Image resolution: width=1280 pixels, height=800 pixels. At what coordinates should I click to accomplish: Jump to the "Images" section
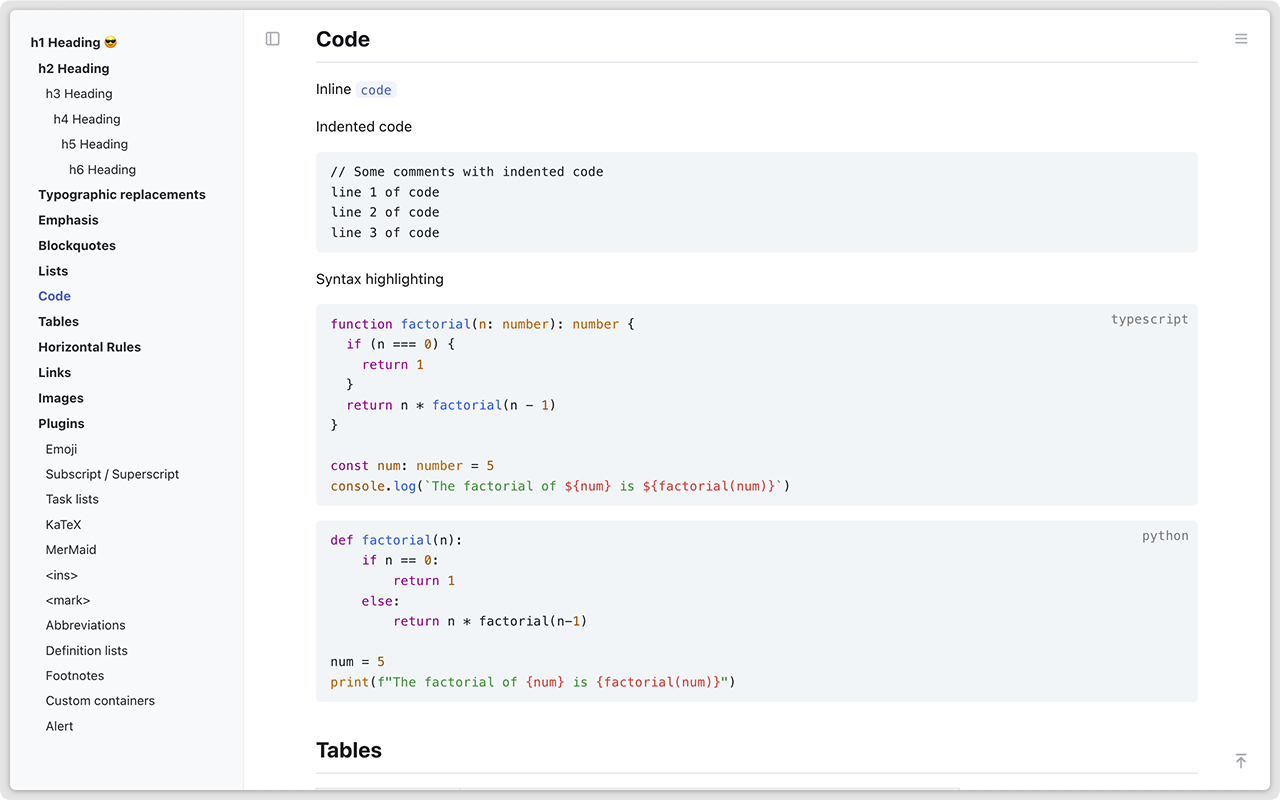click(x=61, y=397)
